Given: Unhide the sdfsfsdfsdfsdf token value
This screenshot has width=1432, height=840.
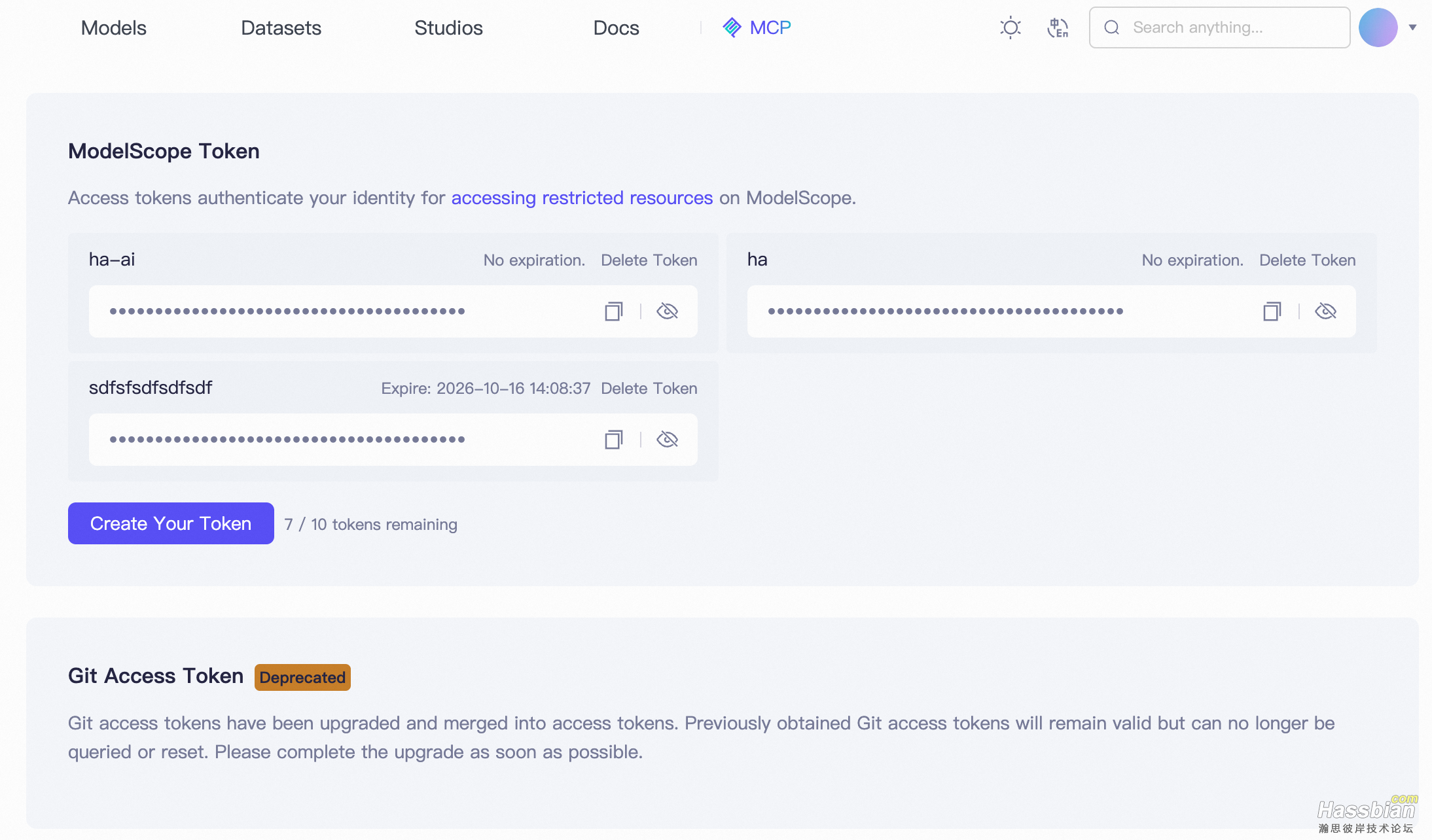Looking at the screenshot, I should (667, 440).
